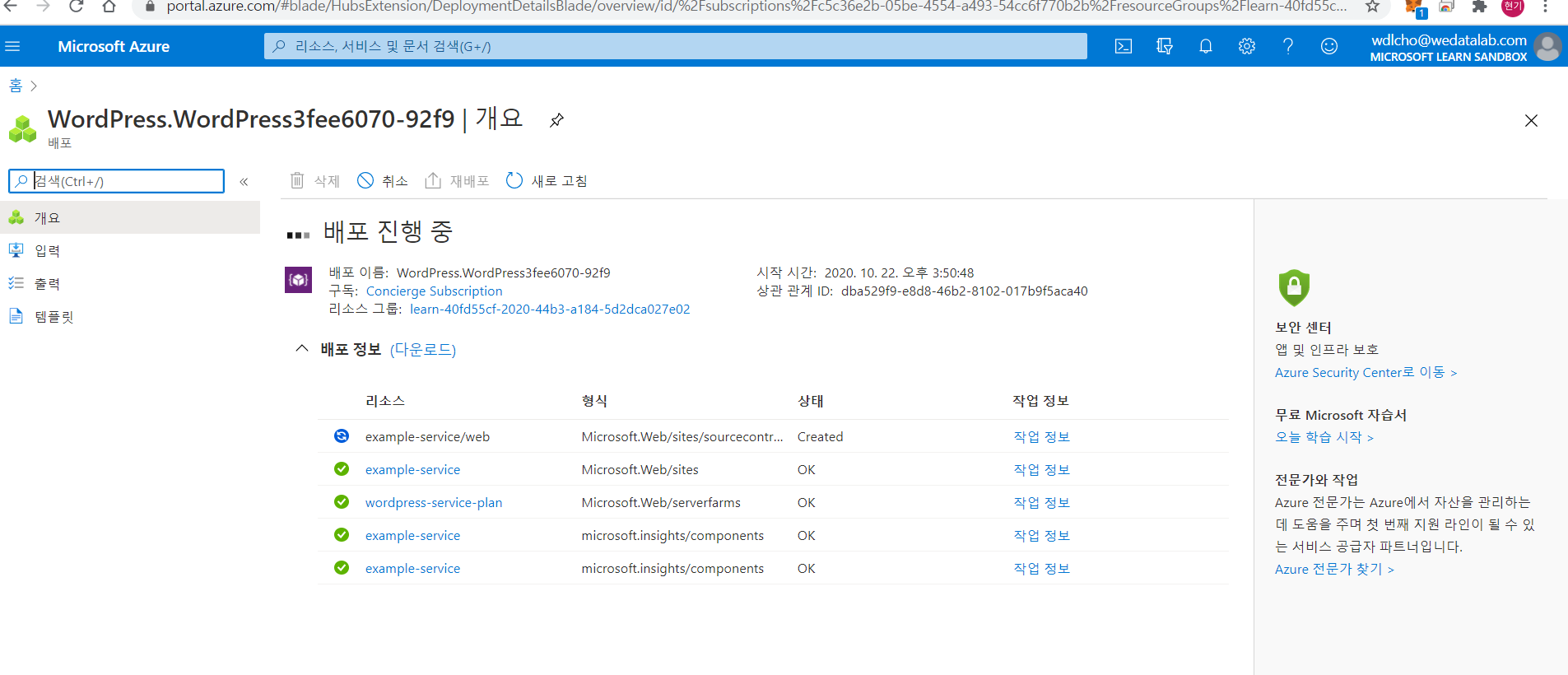This screenshot has width=1568, height=675.
Task: Click the user account avatar
Action: coord(1547,47)
